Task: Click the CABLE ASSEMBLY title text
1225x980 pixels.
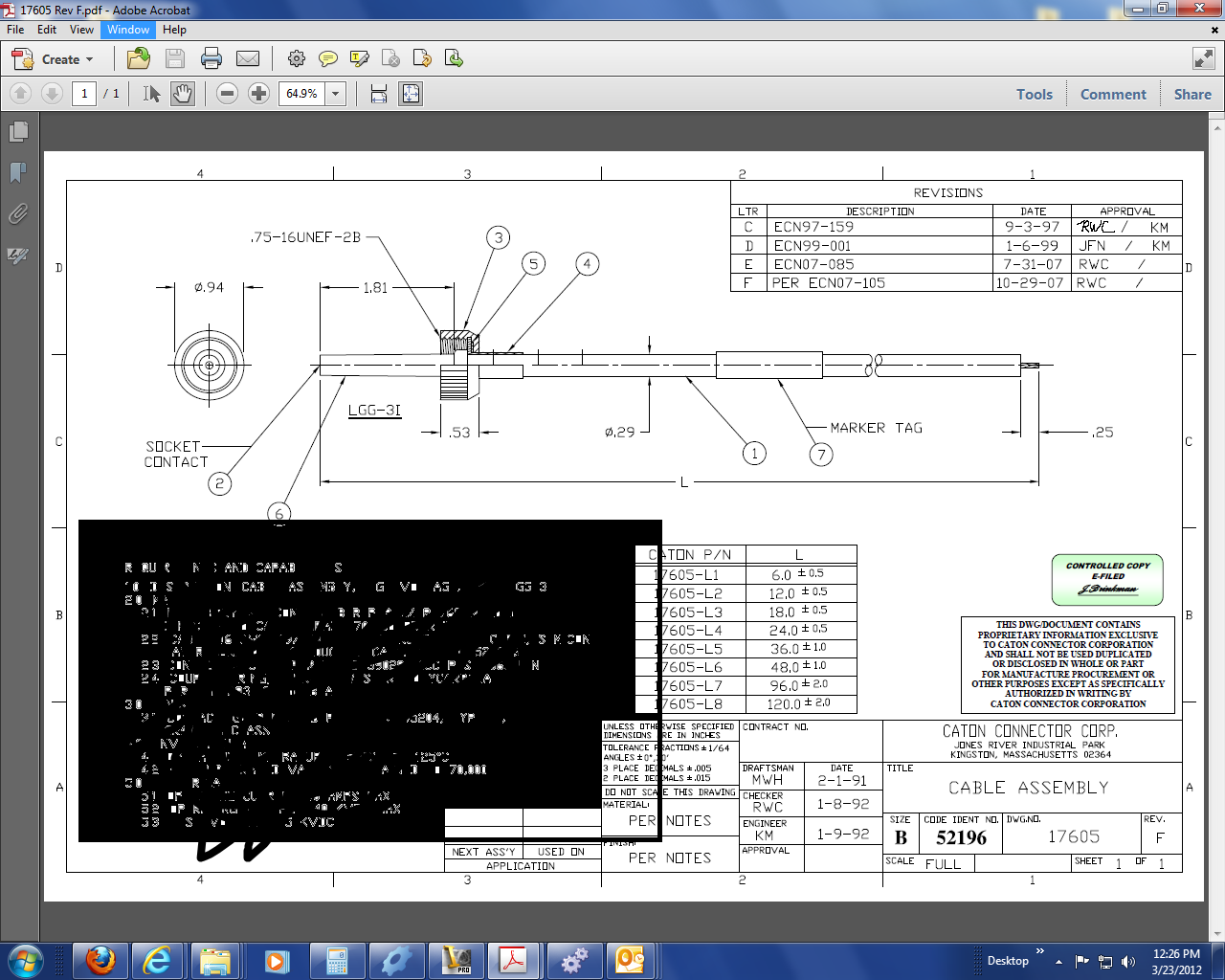Action: [x=1028, y=788]
